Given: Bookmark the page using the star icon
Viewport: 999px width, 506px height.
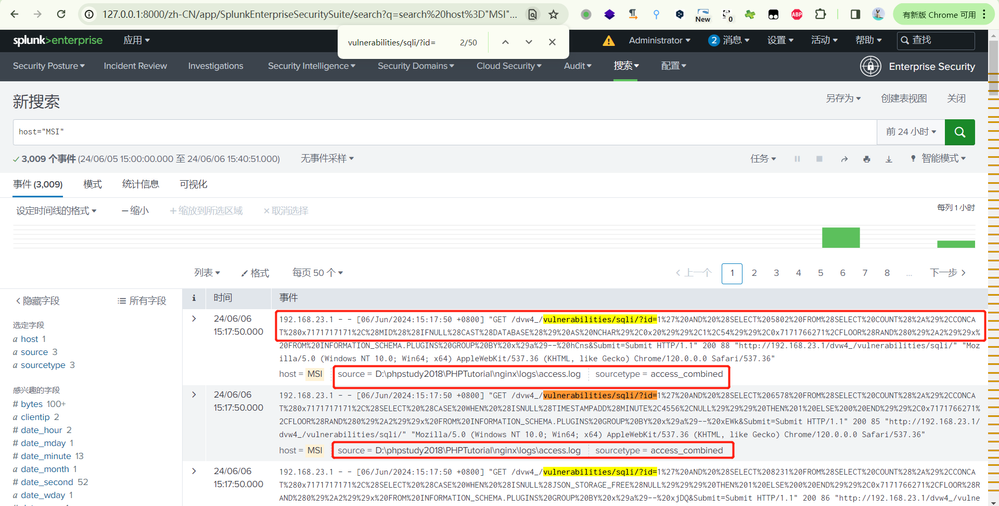Looking at the screenshot, I should 554,14.
